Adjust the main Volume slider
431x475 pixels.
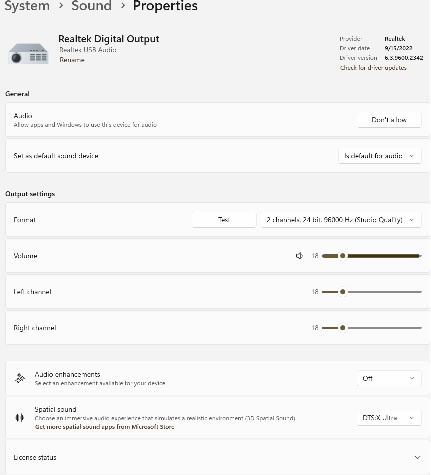pos(372,256)
